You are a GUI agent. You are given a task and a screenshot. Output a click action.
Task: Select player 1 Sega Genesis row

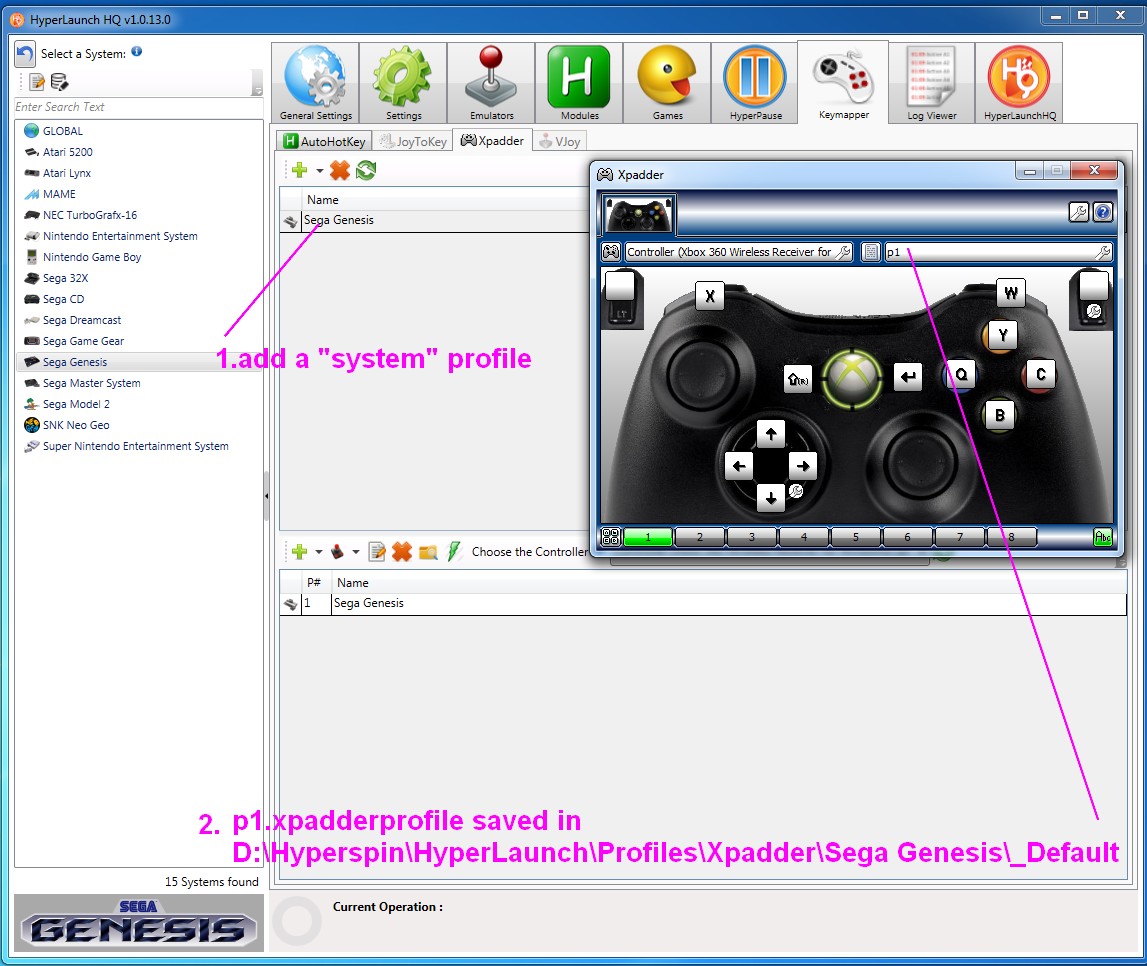click(x=703, y=603)
